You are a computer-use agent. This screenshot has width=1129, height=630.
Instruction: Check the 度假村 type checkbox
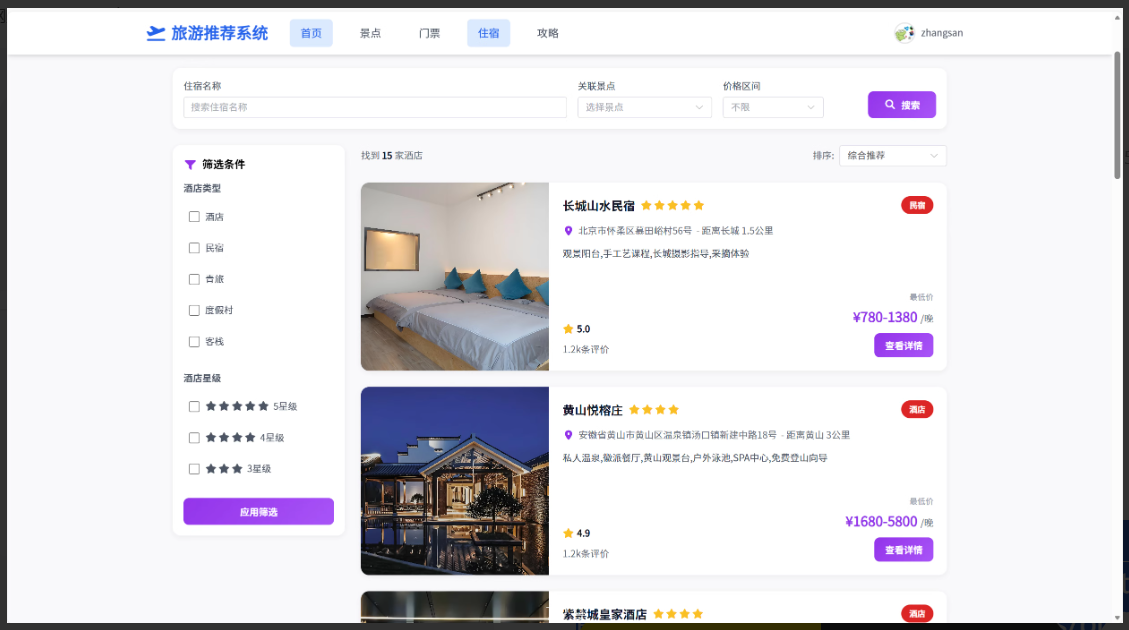coord(194,310)
